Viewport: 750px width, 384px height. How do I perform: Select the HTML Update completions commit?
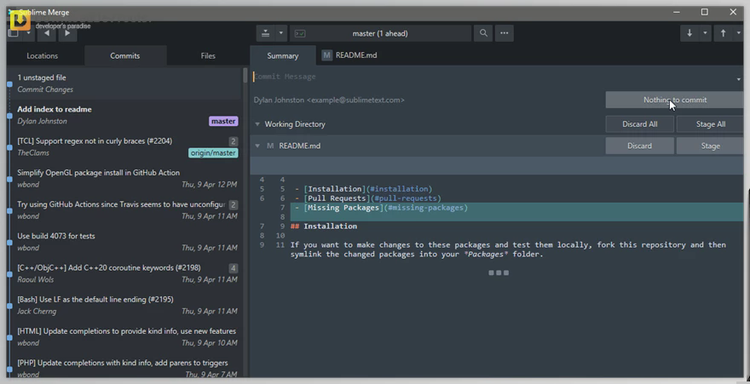point(124,337)
